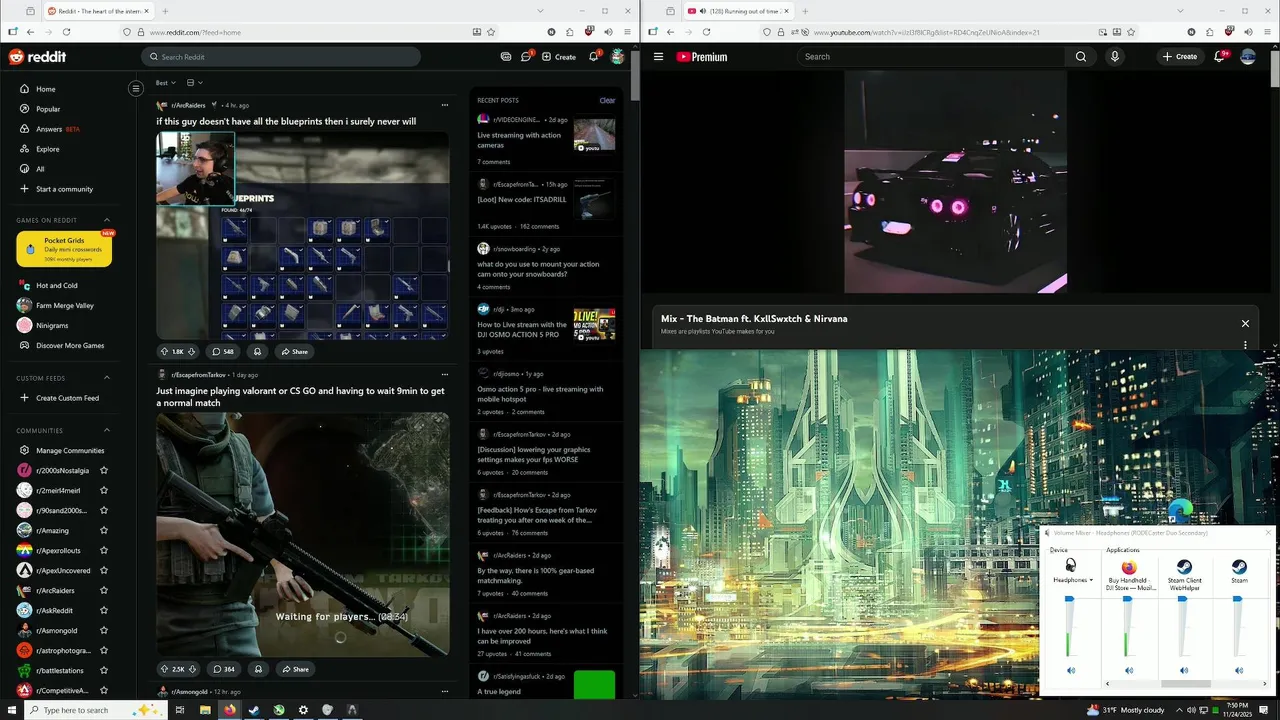Open Reddit user avatar menu
Image resolution: width=1280 pixels, height=720 pixels.
[618, 57]
